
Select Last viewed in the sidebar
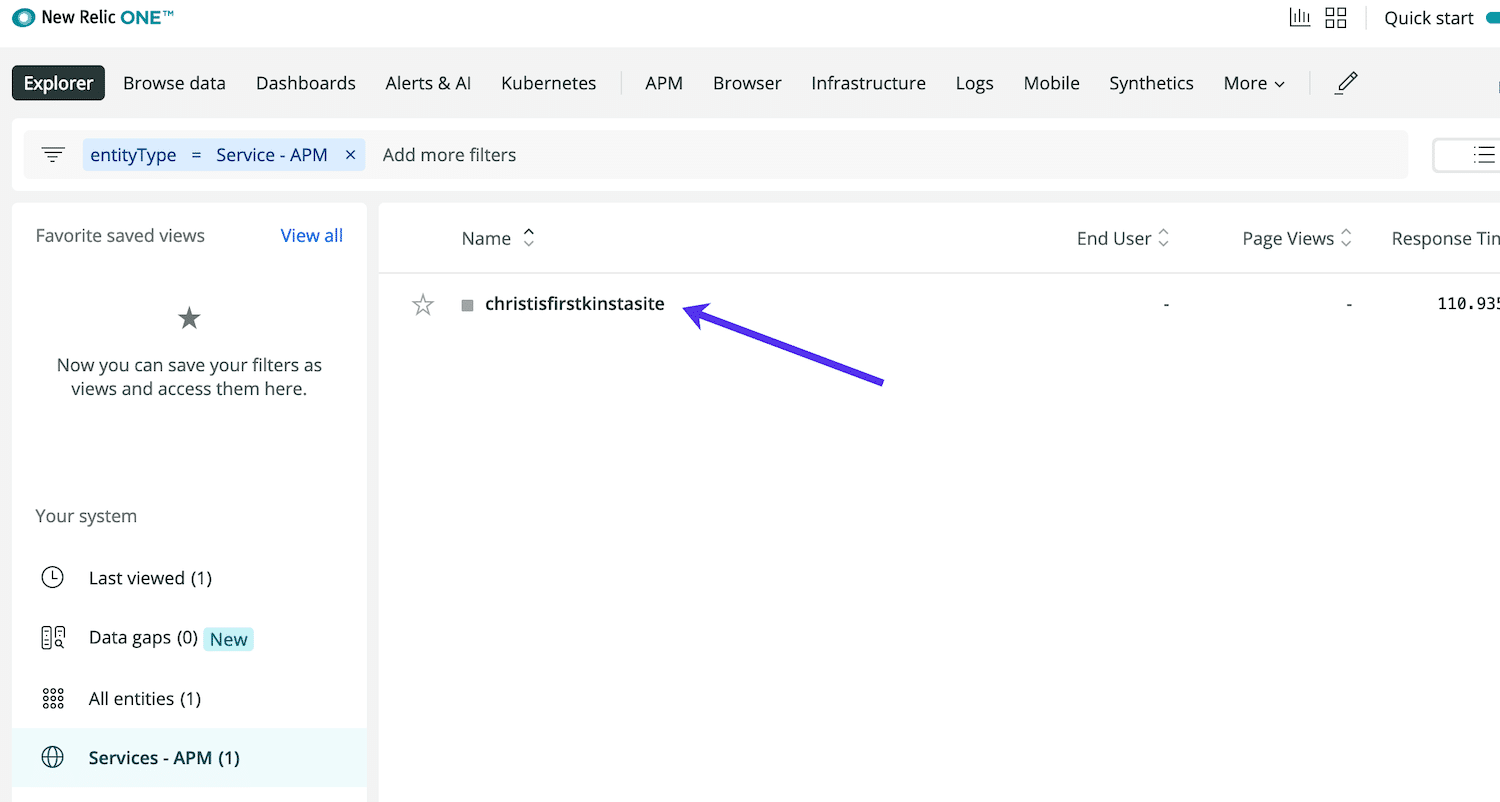150,578
